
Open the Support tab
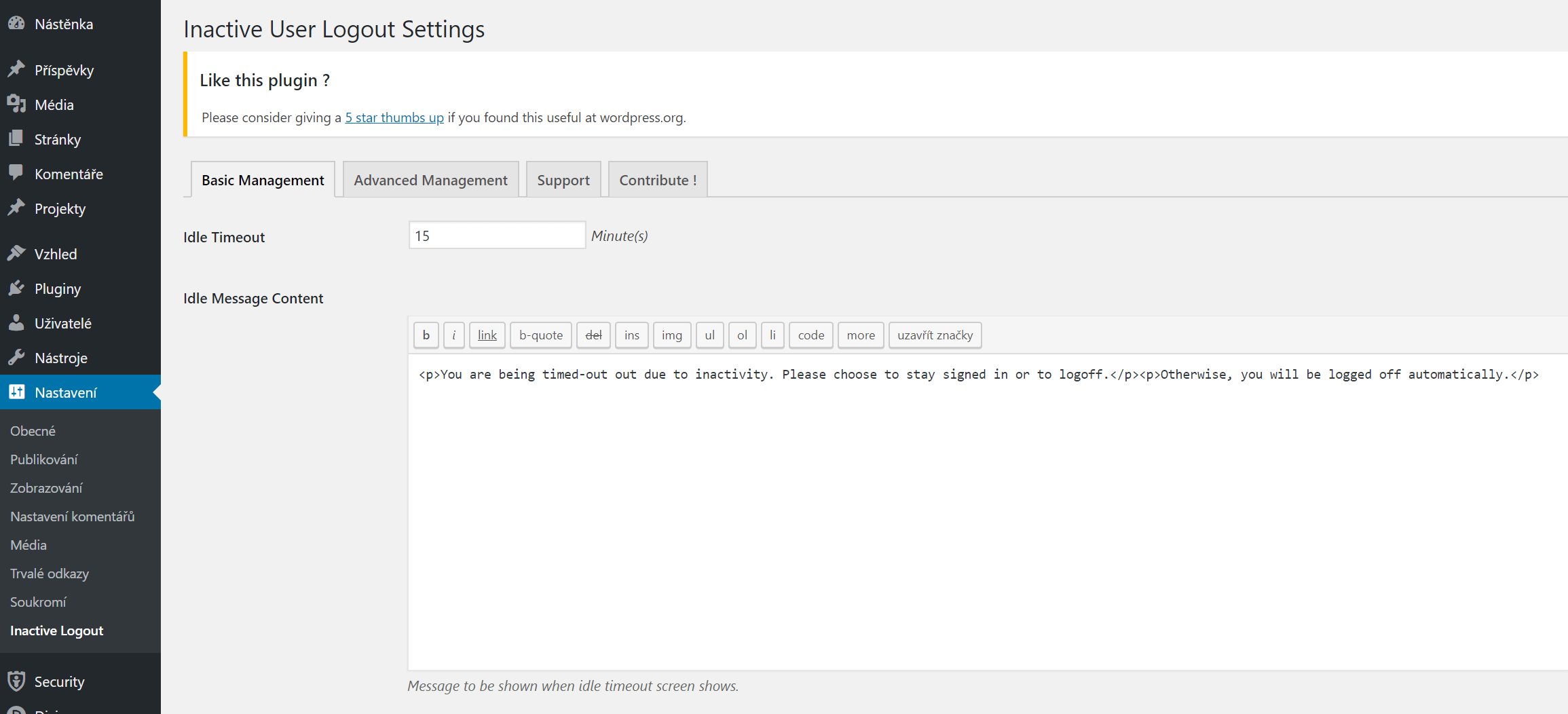click(563, 180)
